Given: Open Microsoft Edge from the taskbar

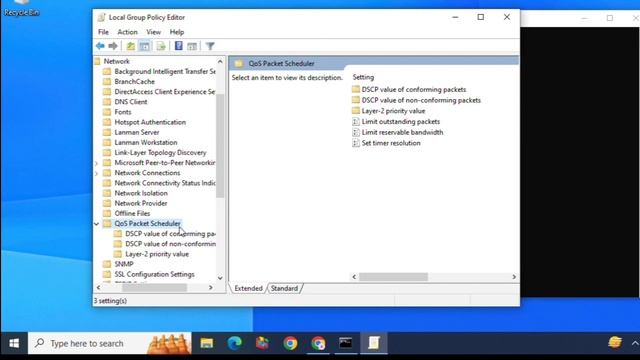Looking at the screenshot, I should coord(234,343).
